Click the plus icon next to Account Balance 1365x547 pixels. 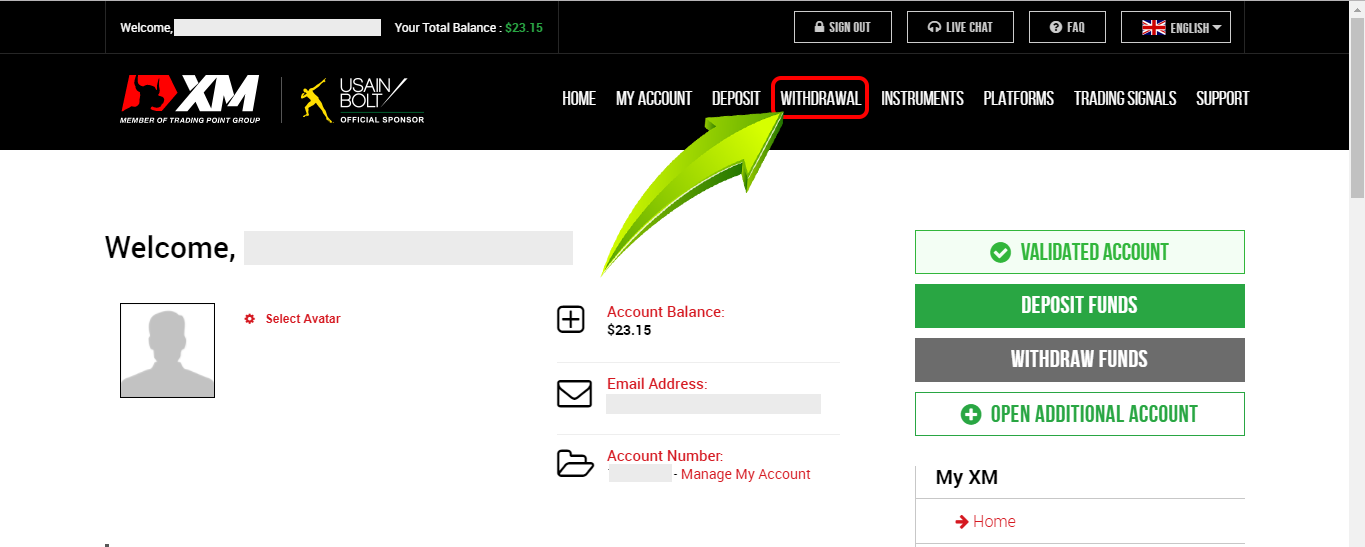click(571, 320)
